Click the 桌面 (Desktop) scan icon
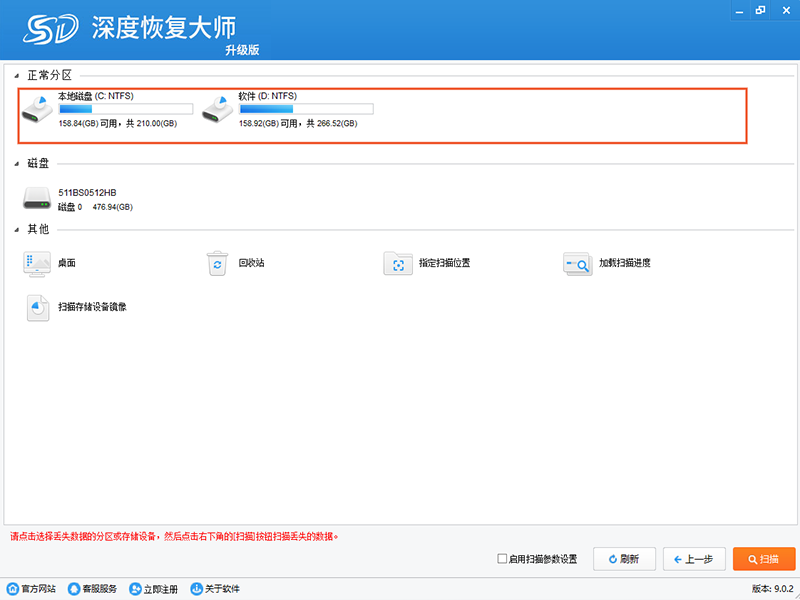Screen dimensions: 800x600 [38, 263]
